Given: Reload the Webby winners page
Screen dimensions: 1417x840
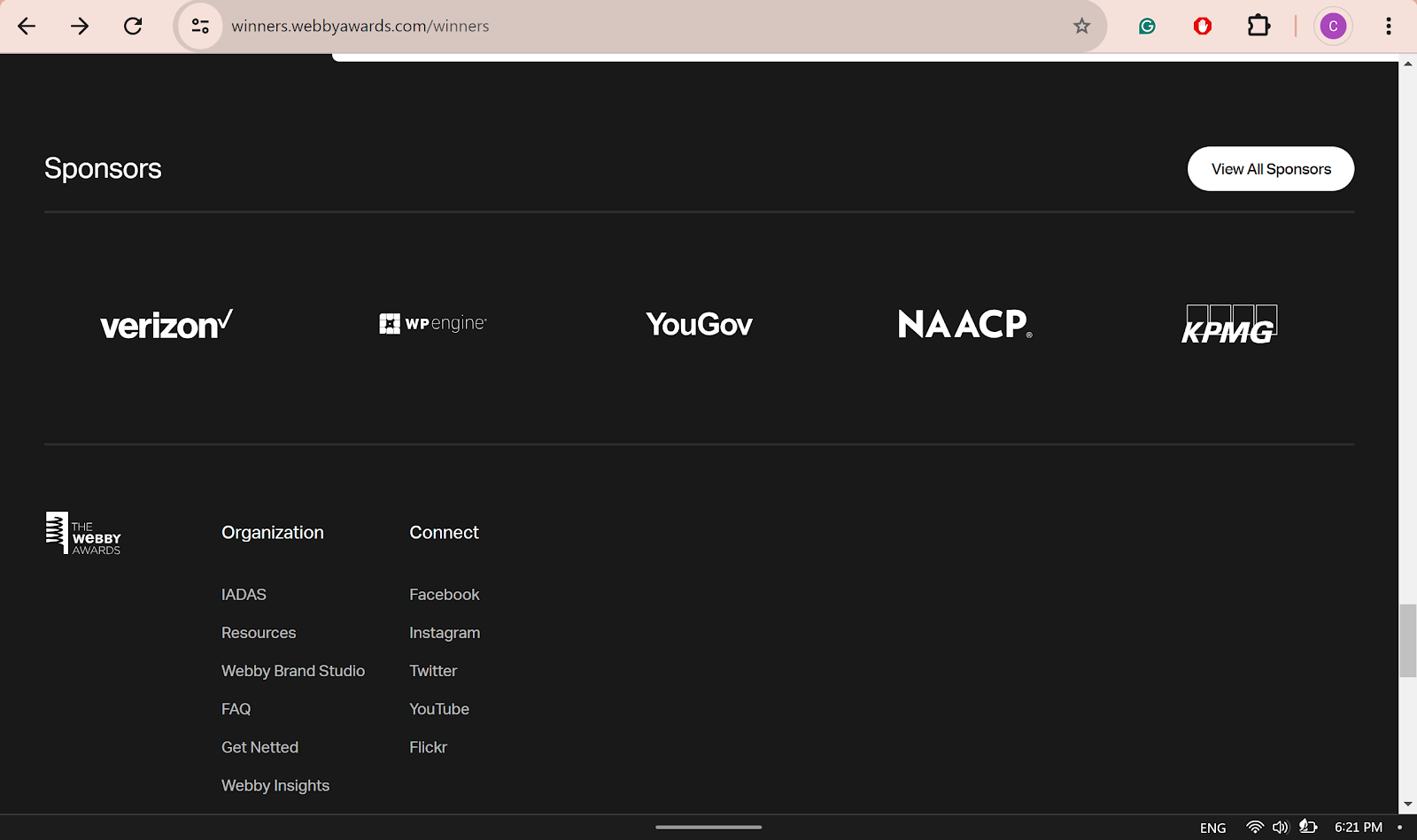Looking at the screenshot, I should coord(133,27).
